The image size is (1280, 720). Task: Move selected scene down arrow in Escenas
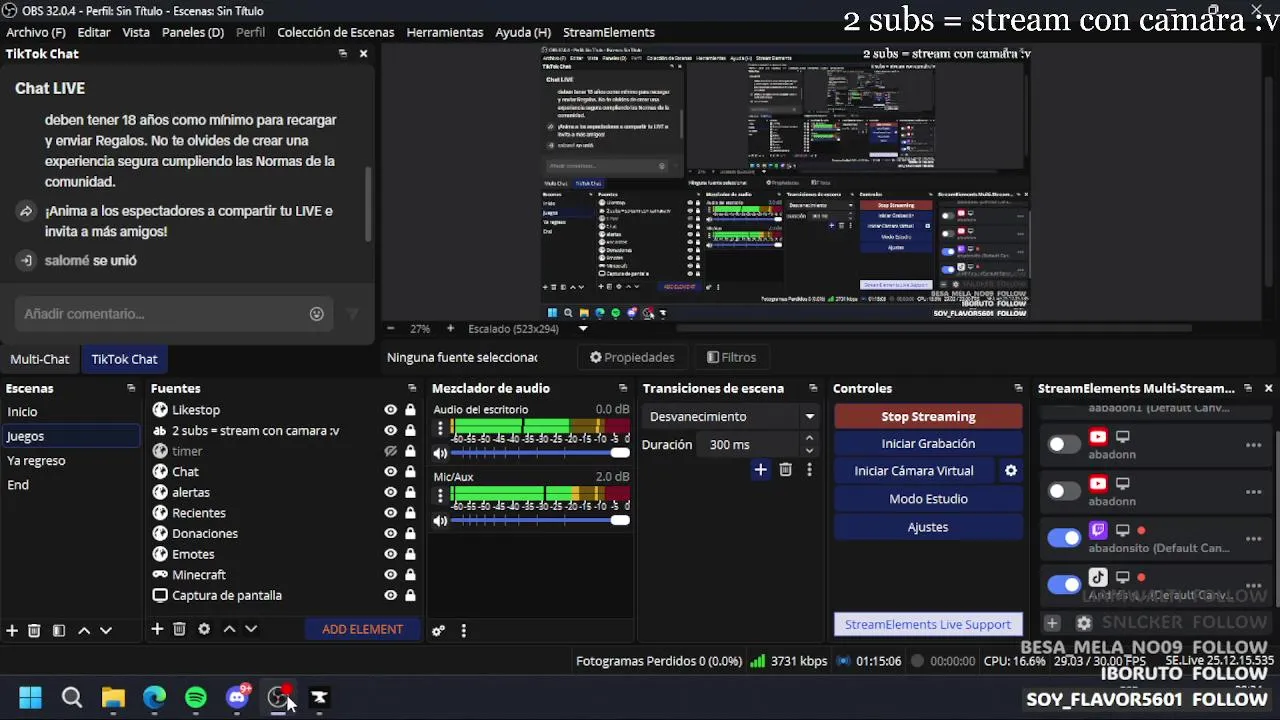point(106,630)
